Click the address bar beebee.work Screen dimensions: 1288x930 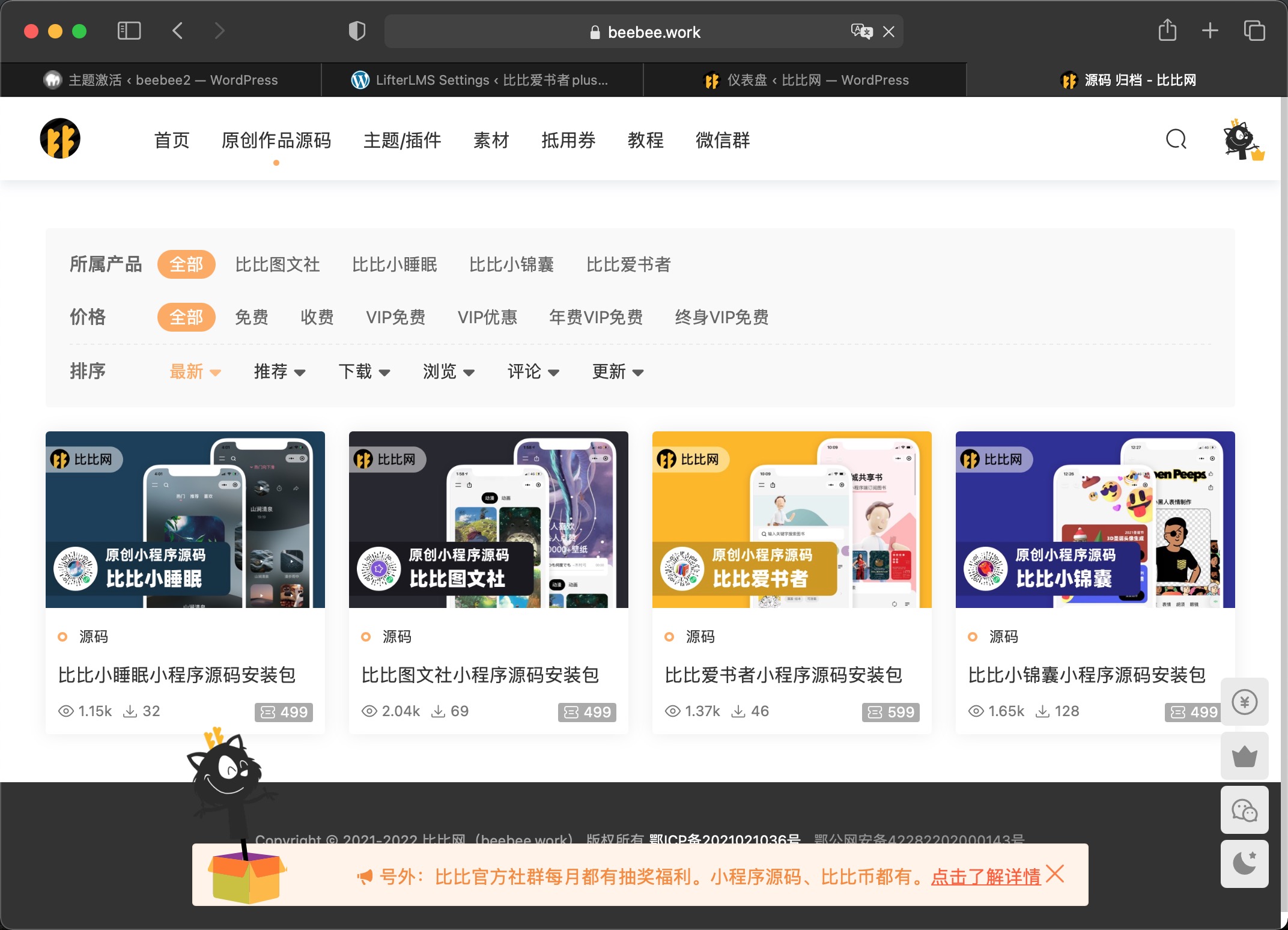(644, 32)
